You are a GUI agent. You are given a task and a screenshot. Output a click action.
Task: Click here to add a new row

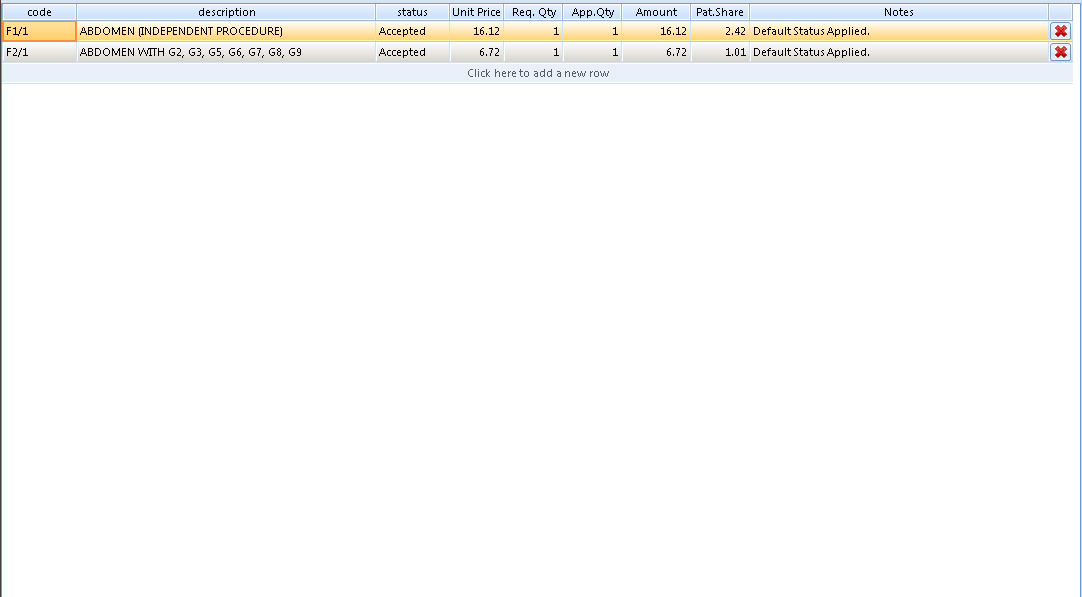pos(538,73)
